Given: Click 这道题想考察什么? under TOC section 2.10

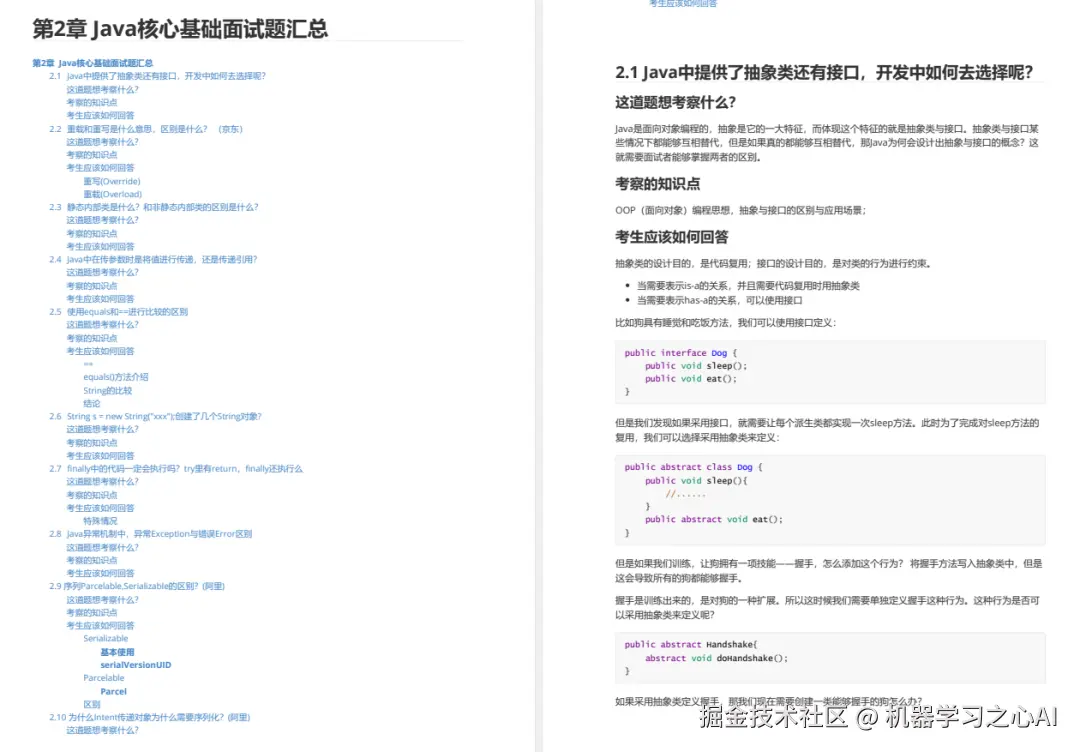Looking at the screenshot, I should (x=102, y=730).
